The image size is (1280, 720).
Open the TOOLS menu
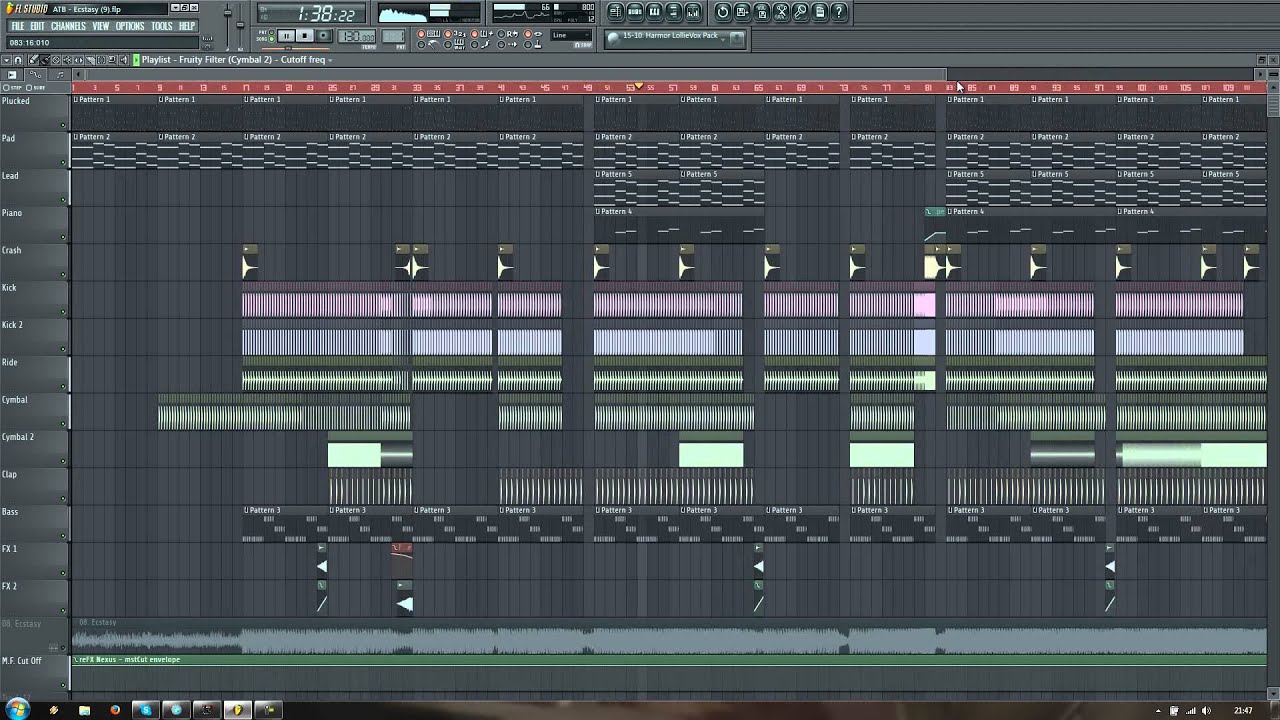[x=162, y=26]
